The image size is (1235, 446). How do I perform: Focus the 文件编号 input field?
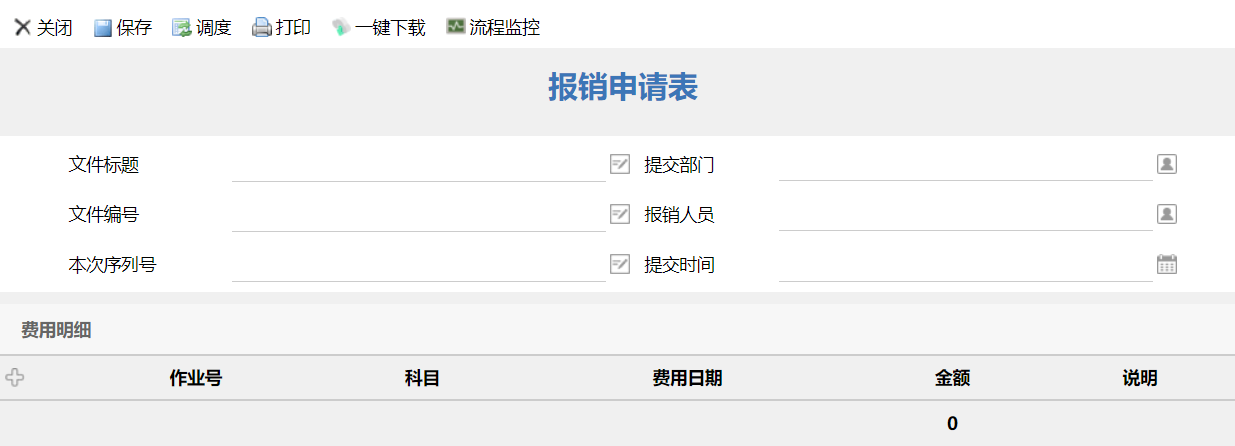pyautogui.click(x=418, y=215)
